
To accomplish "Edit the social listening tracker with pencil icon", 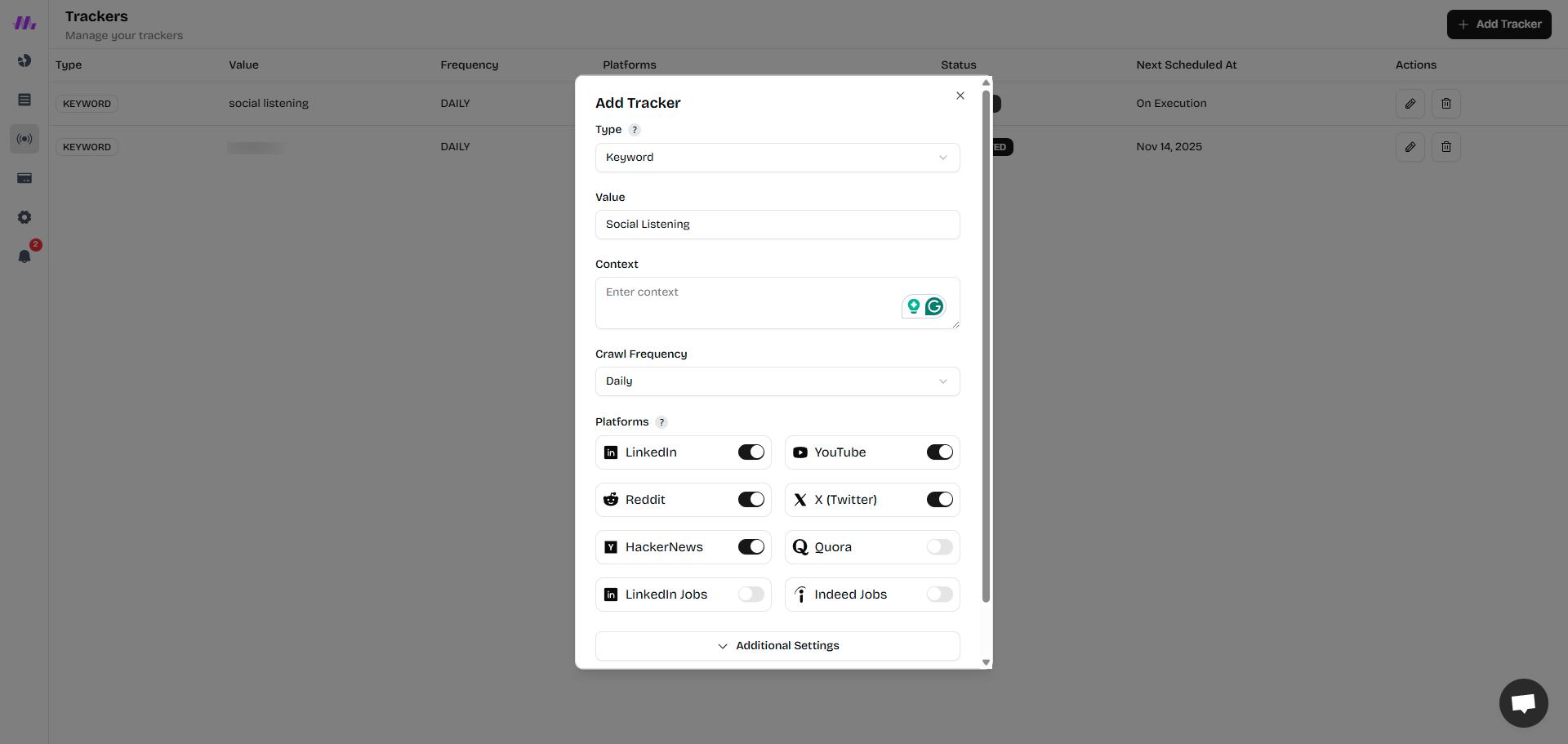I will point(1410,104).
